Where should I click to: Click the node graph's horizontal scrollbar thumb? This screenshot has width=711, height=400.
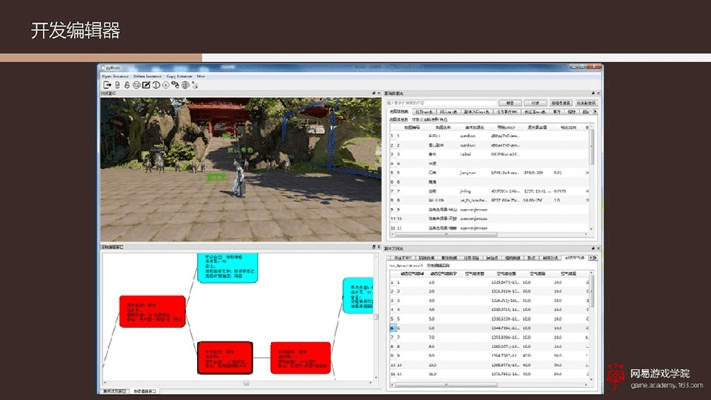pos(246,383)
